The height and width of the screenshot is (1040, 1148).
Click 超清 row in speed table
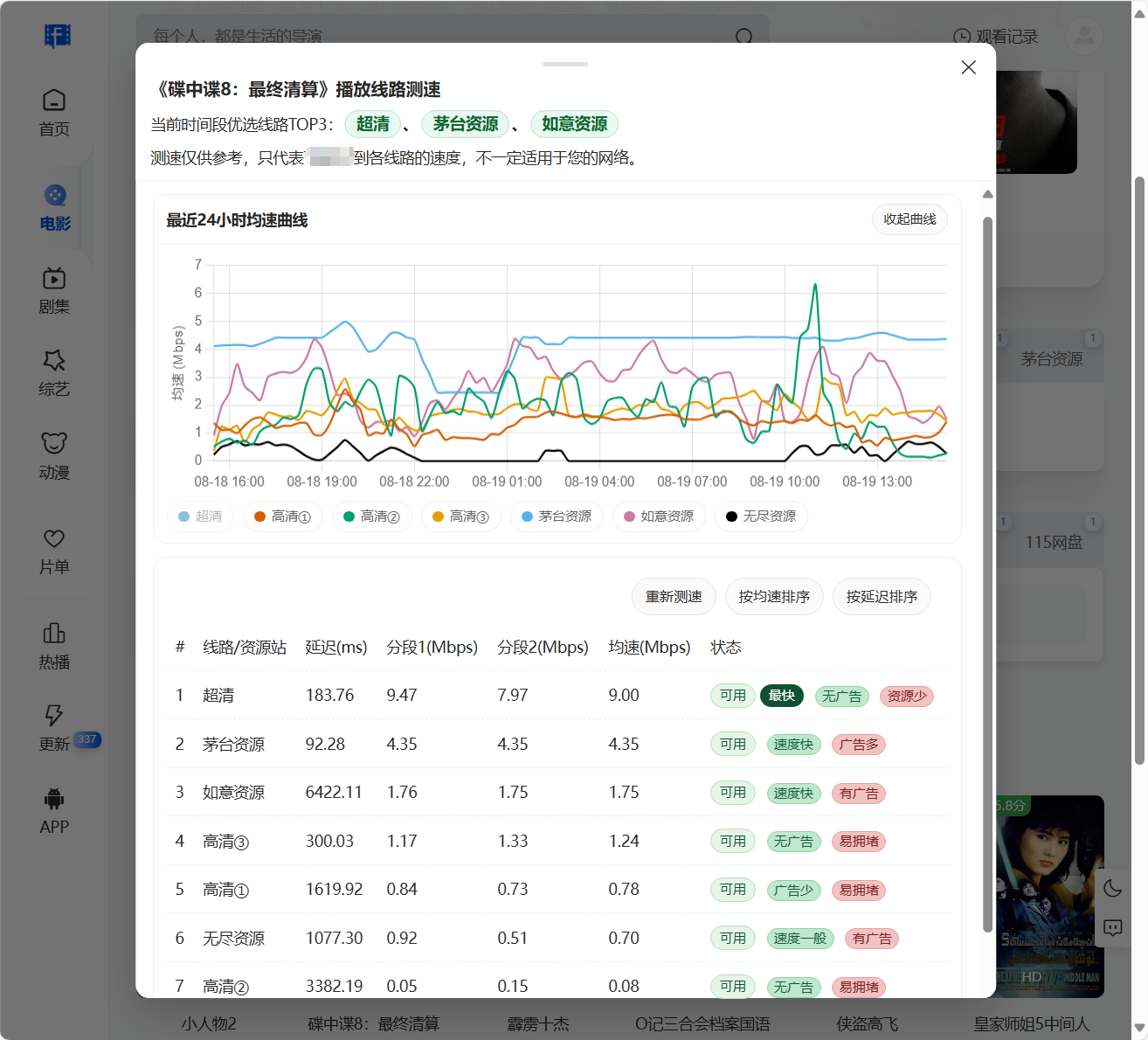[557, 696]
